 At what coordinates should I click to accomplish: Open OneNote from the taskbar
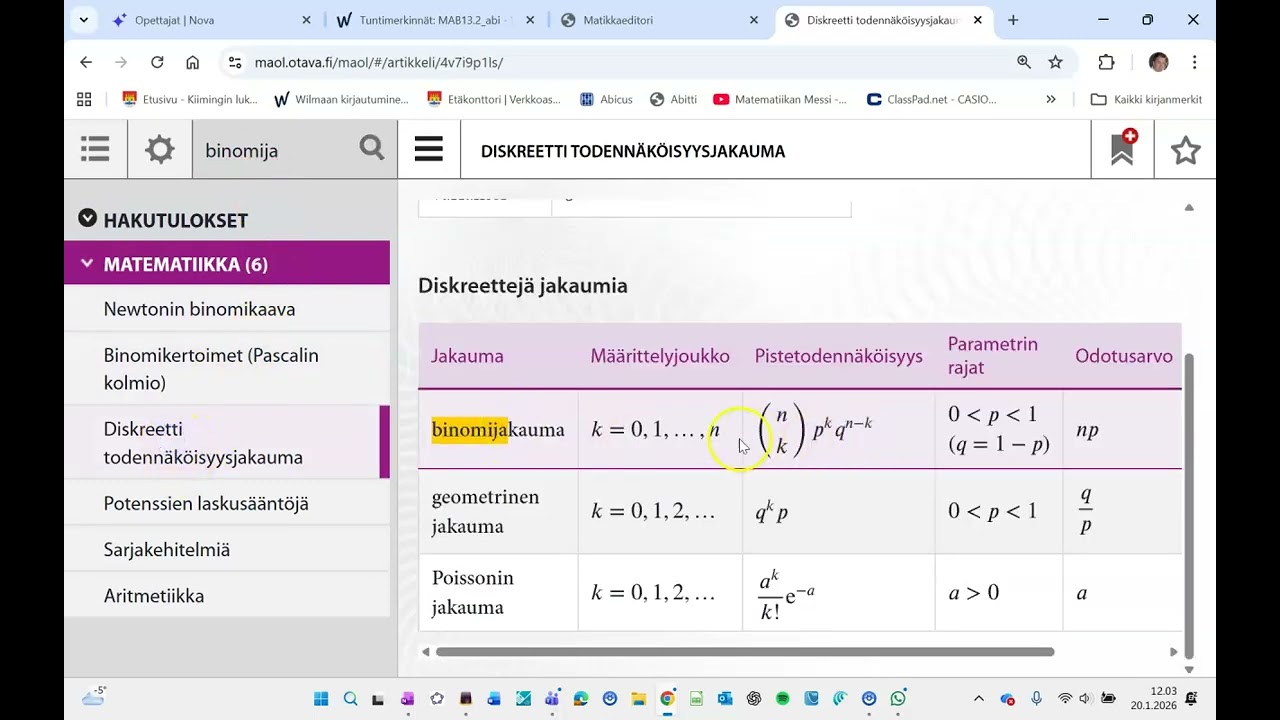(x=407, y=699)
